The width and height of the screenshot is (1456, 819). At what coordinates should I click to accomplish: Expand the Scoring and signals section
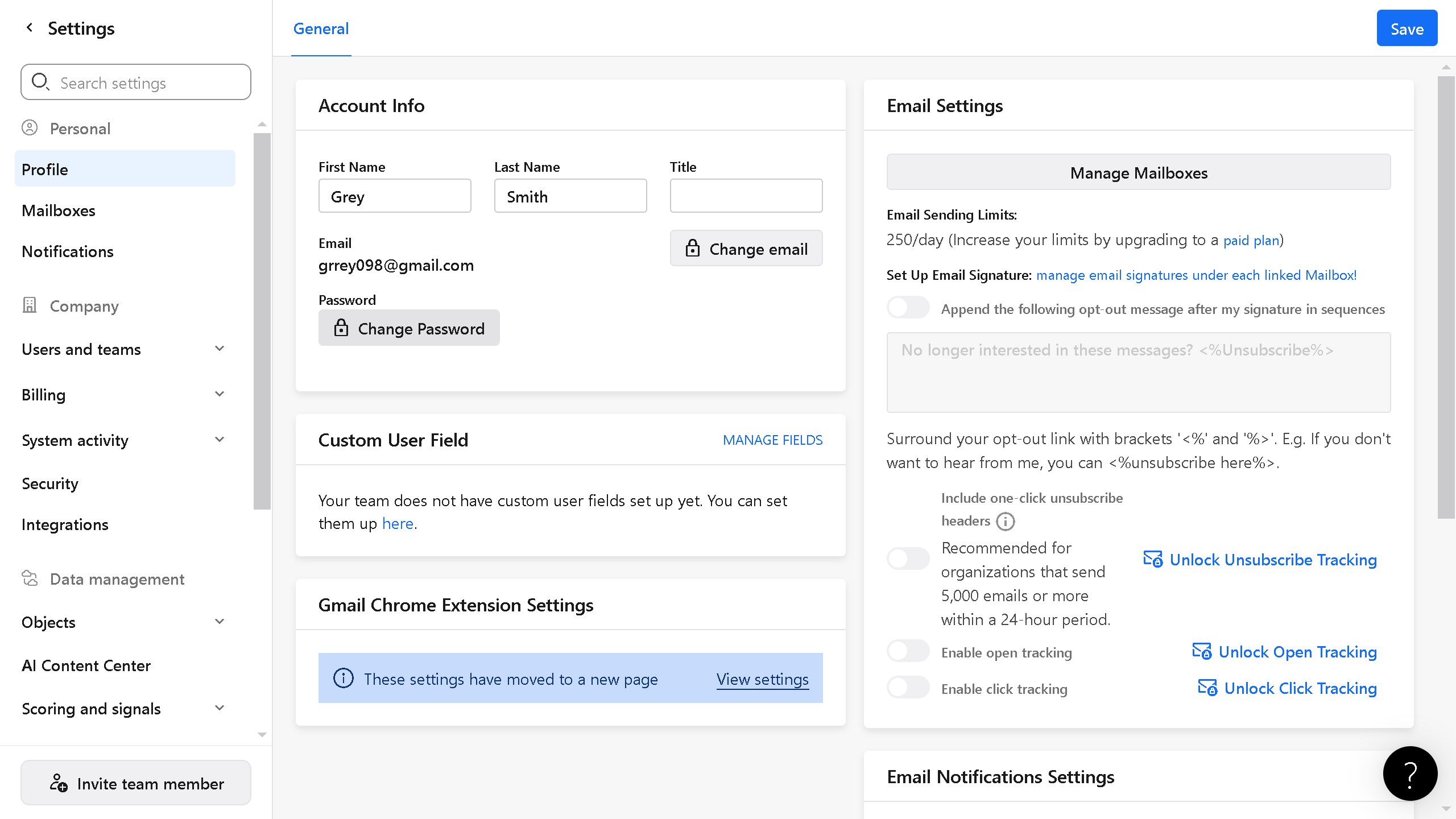point(220,708)
